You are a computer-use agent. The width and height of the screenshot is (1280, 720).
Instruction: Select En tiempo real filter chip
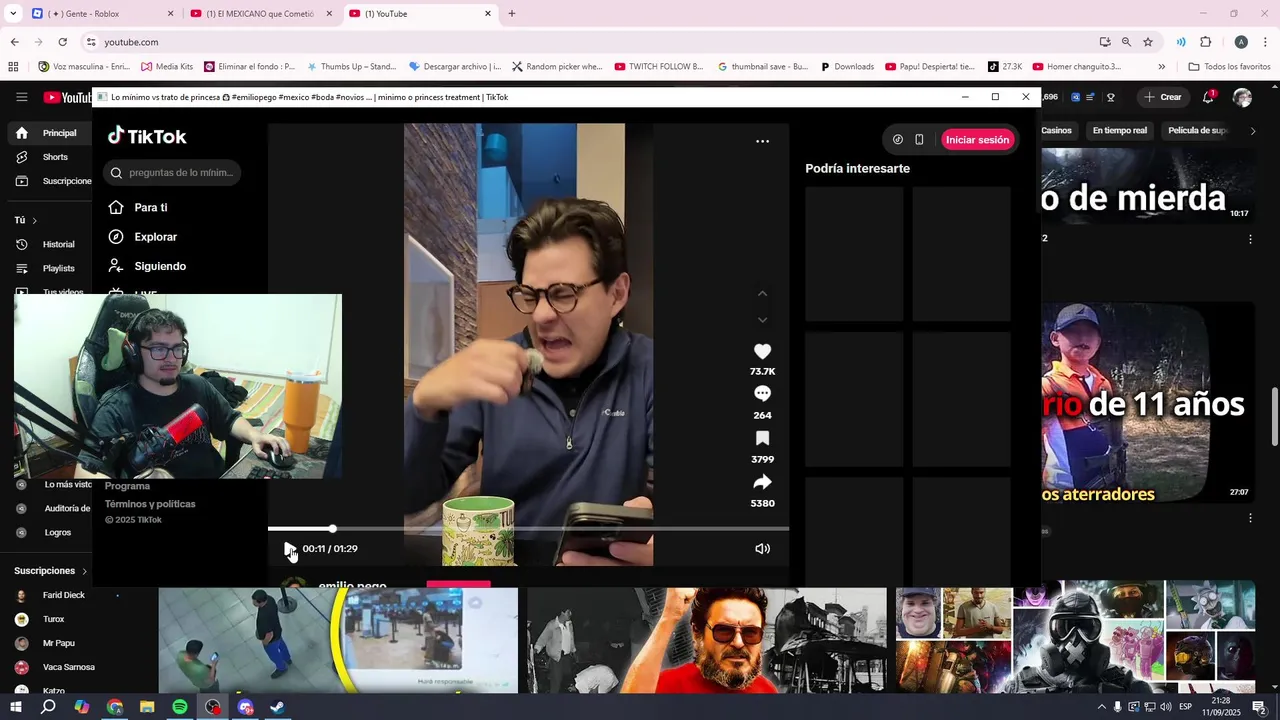tap(1119, 130)
